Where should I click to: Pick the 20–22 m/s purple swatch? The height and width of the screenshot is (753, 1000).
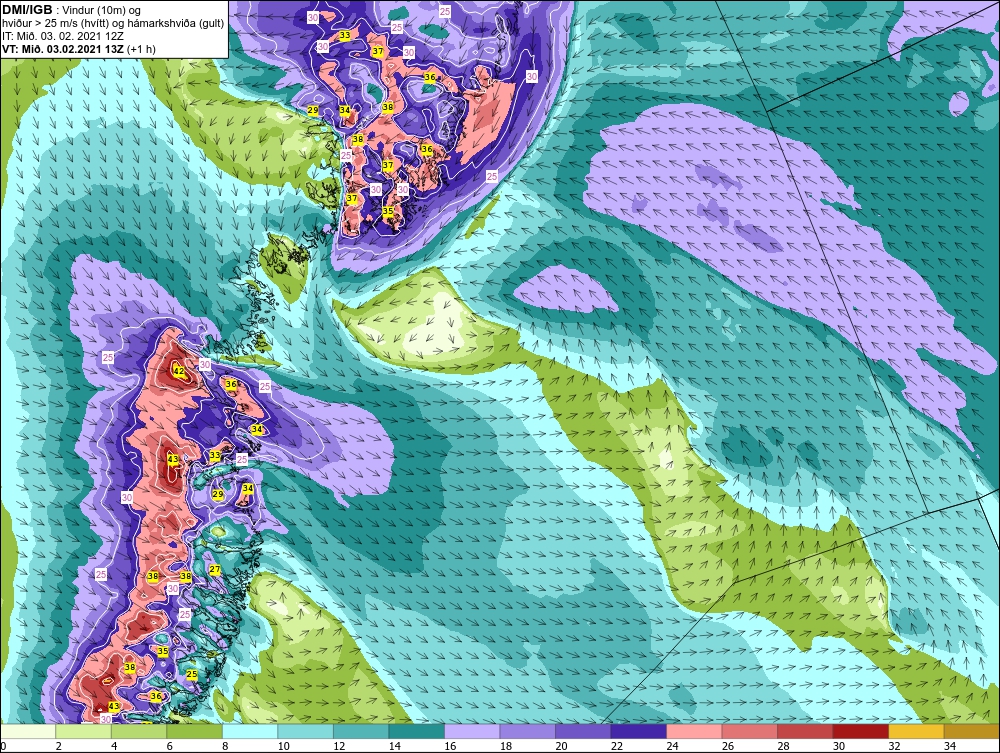583,731
